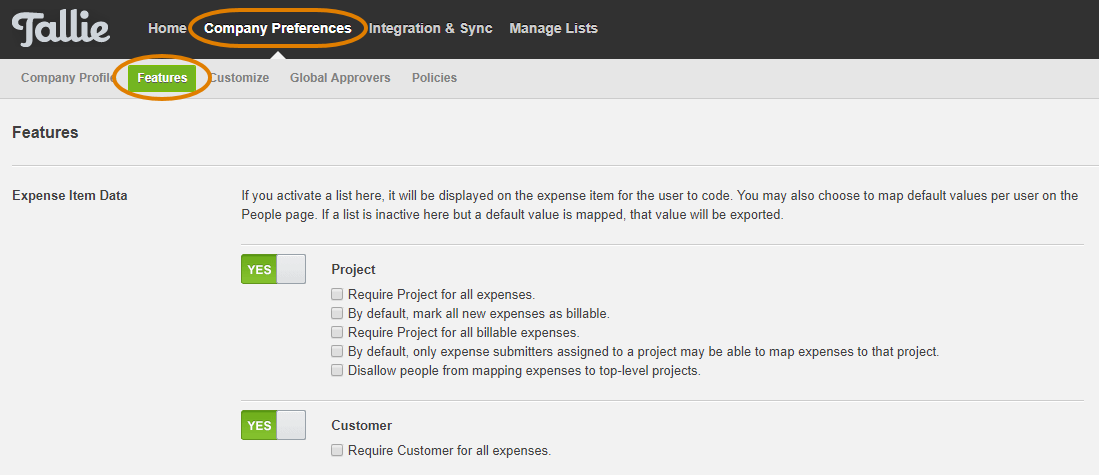
Task: Check Require Project for all expenses
Action: tap(337, 294)
